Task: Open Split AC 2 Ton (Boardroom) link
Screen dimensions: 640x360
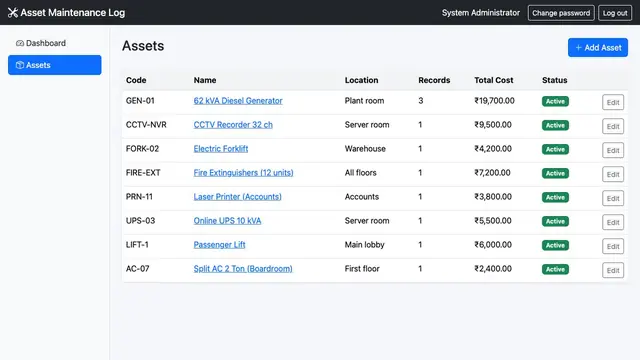Action: coord(243,269)
